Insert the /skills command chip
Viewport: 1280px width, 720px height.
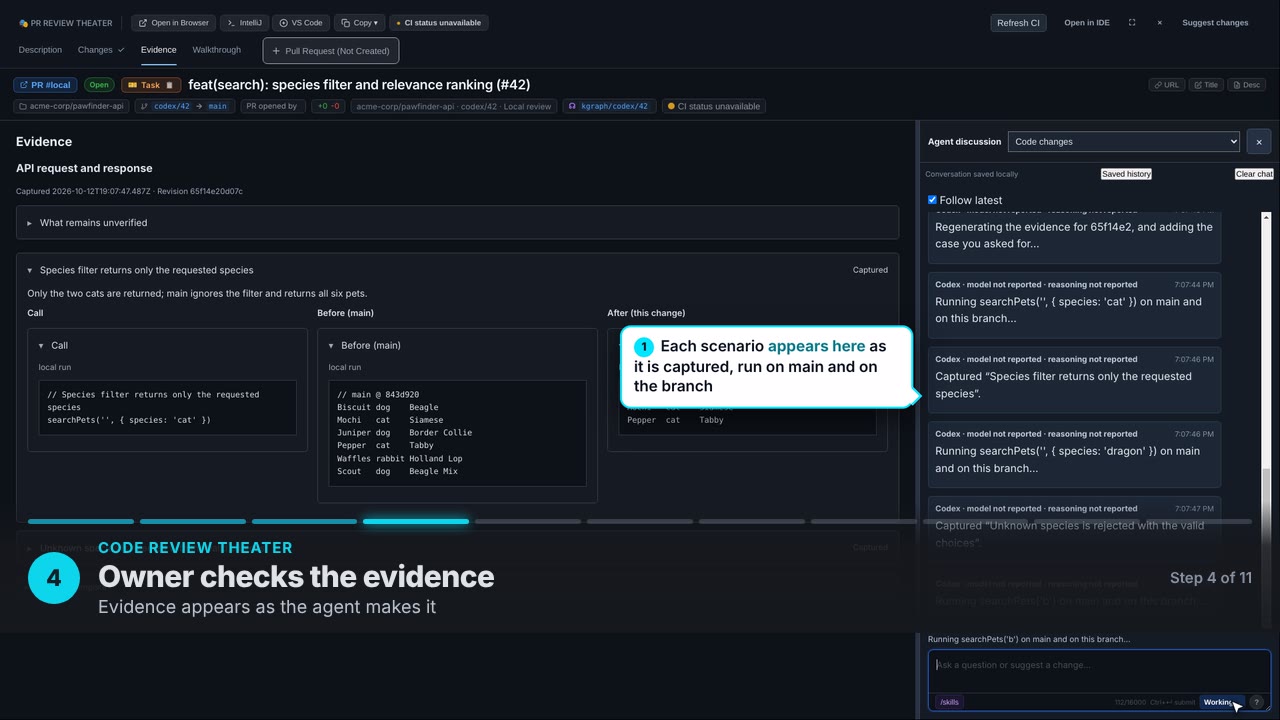click(949, 702)
